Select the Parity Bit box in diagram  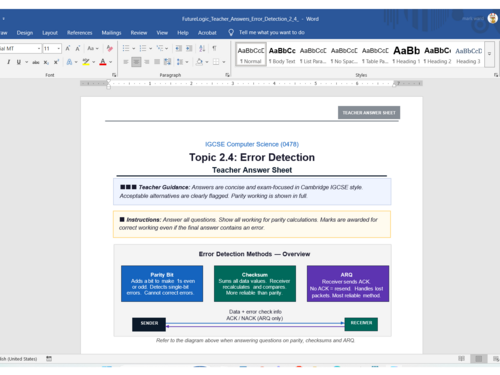162,284
